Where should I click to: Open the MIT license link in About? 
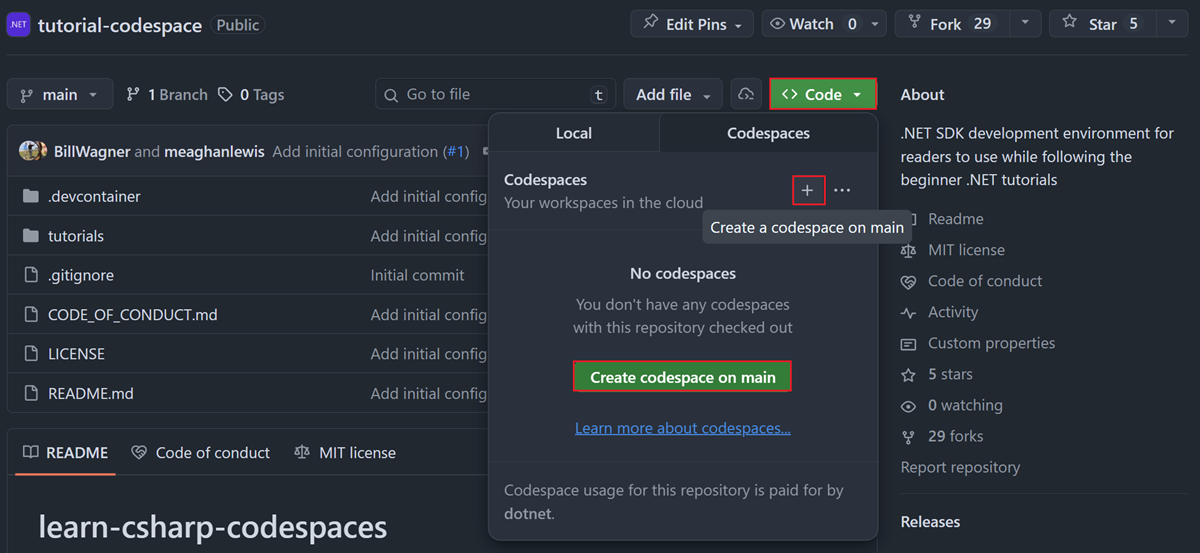[966, 250]
